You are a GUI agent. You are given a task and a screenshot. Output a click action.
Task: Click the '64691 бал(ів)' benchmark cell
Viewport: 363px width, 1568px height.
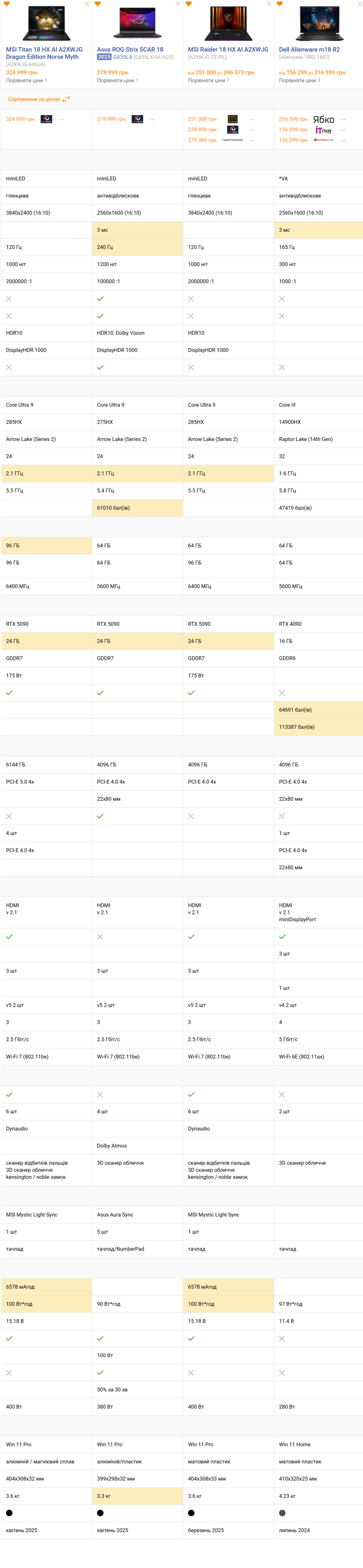pos(319,710)
